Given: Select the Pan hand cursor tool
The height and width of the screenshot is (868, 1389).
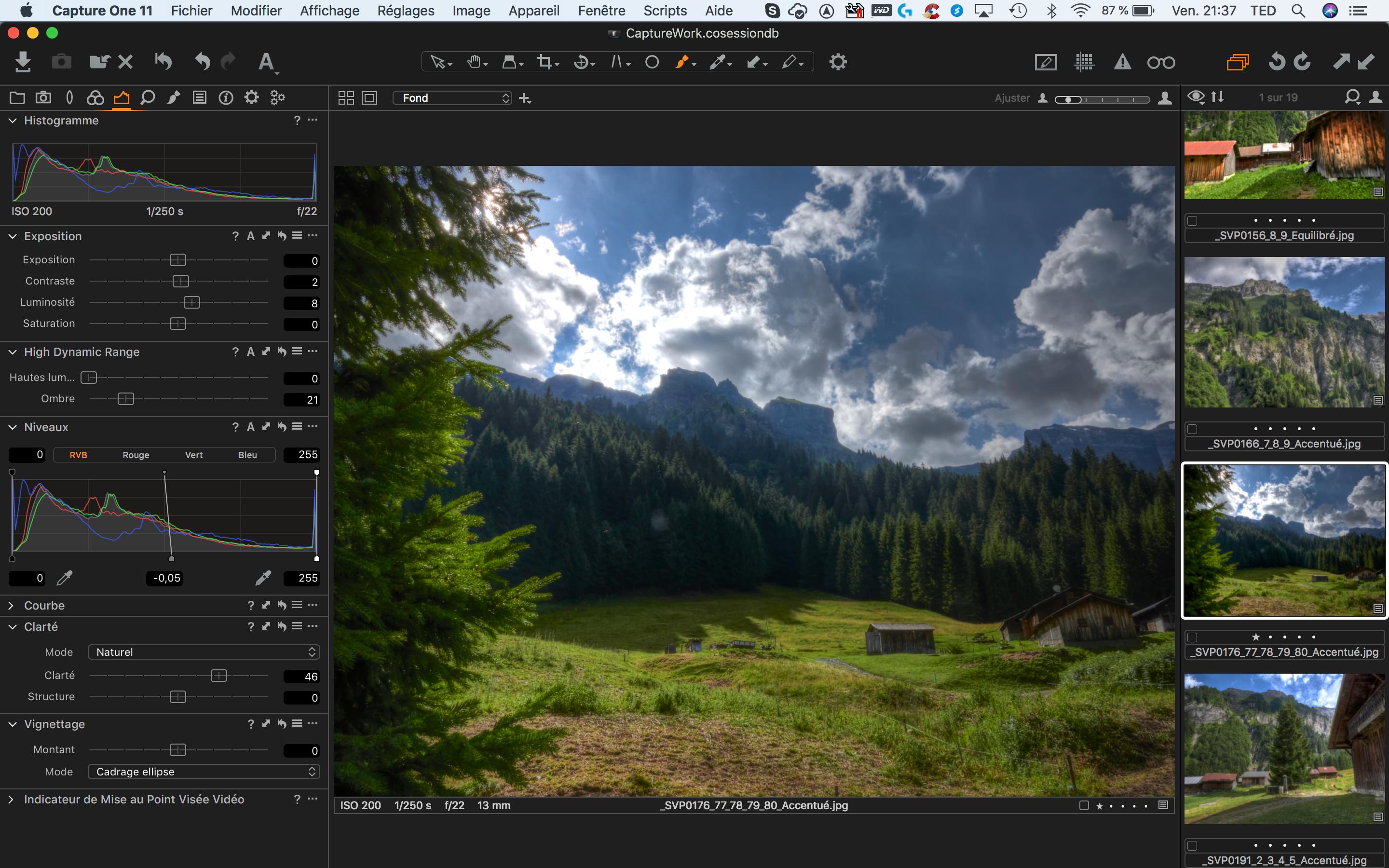Looking at the screenshot, I should [x=474, y=61].
